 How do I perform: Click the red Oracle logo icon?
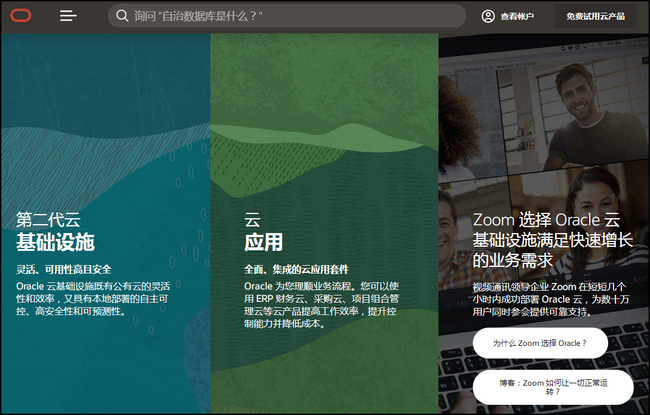pyautogui.click(x=21, y=16)
